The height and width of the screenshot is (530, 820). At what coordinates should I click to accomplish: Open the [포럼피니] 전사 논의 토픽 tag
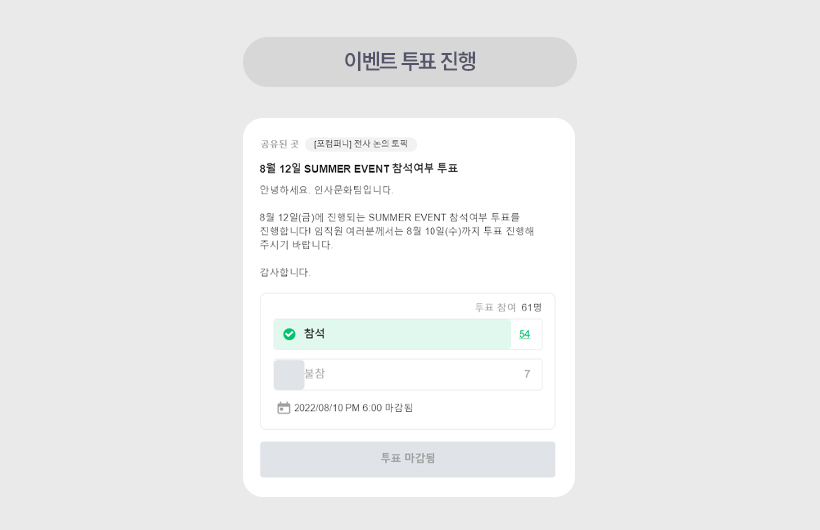361,144
